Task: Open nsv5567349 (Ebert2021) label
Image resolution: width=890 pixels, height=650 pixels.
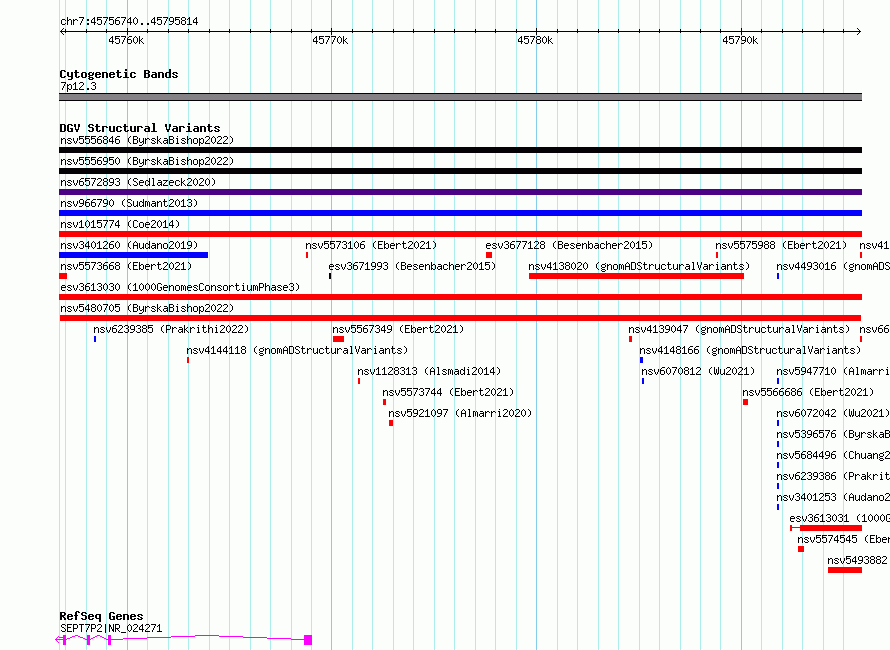Action: (x=398, y=329)
